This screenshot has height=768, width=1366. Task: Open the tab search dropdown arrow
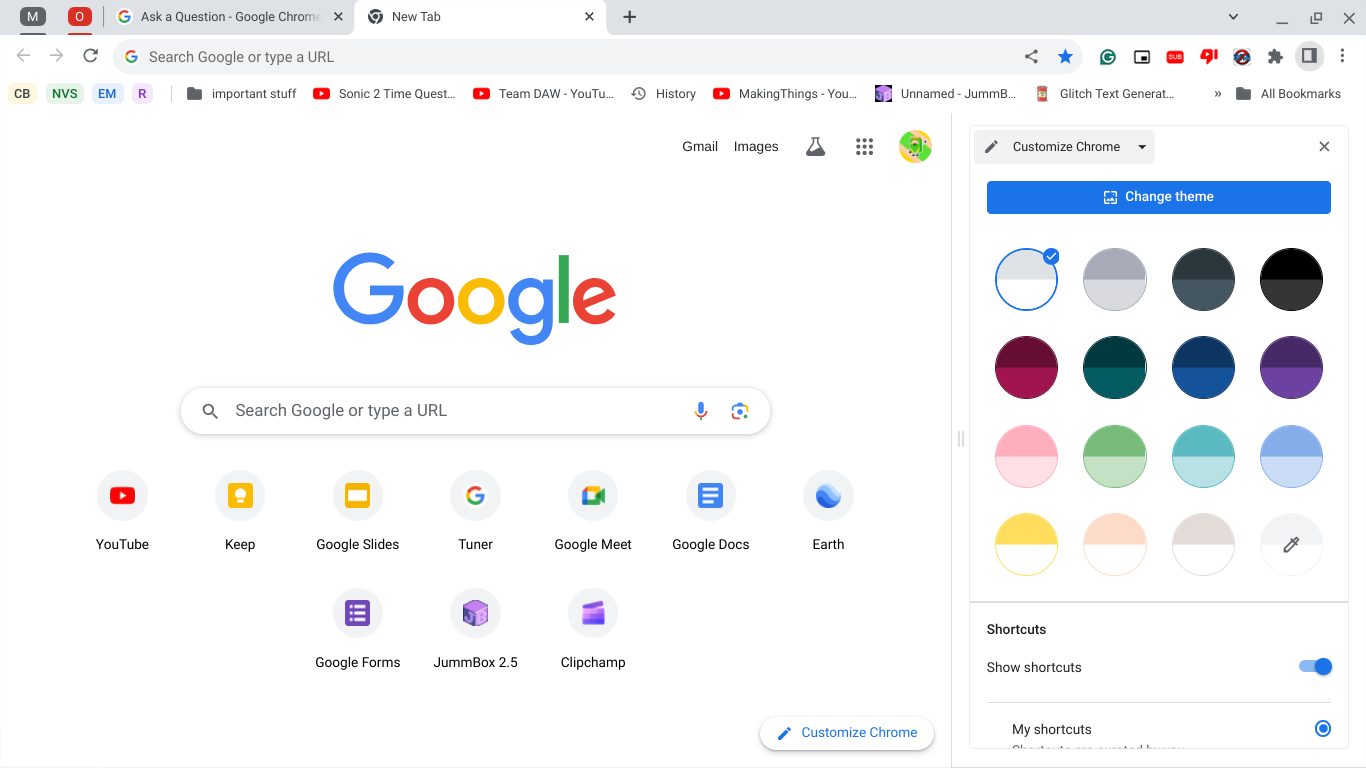tap(1233, 17)
